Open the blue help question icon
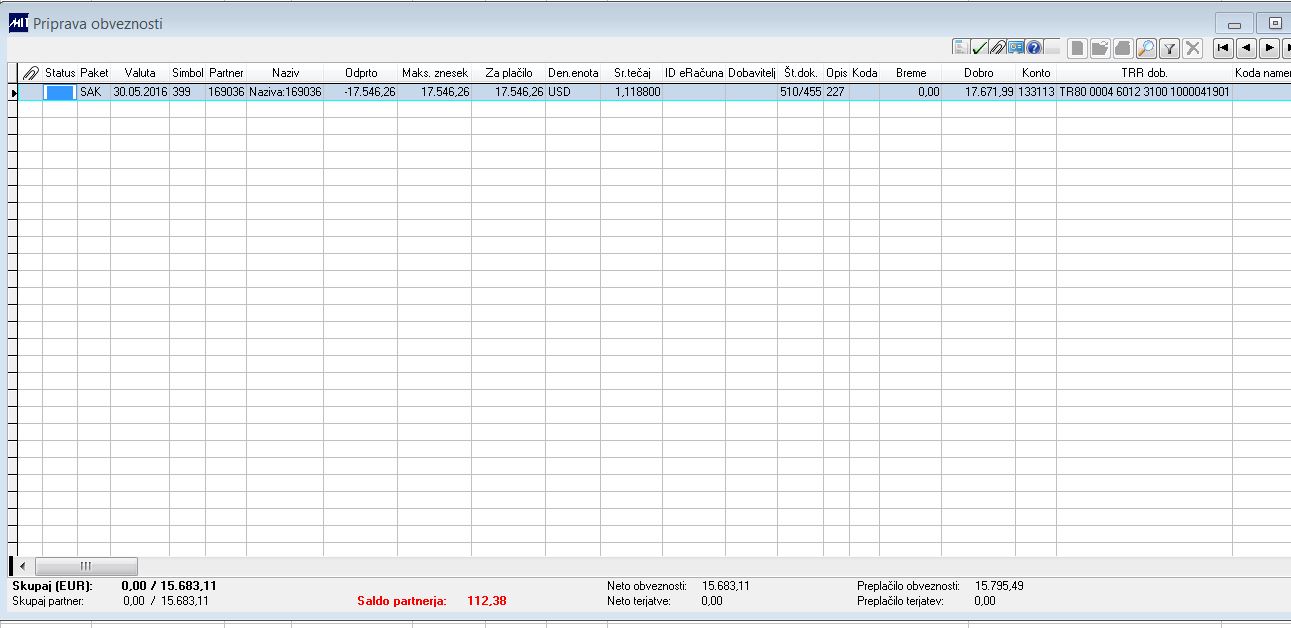The image size is (1291, 628). coord(1034,47)
